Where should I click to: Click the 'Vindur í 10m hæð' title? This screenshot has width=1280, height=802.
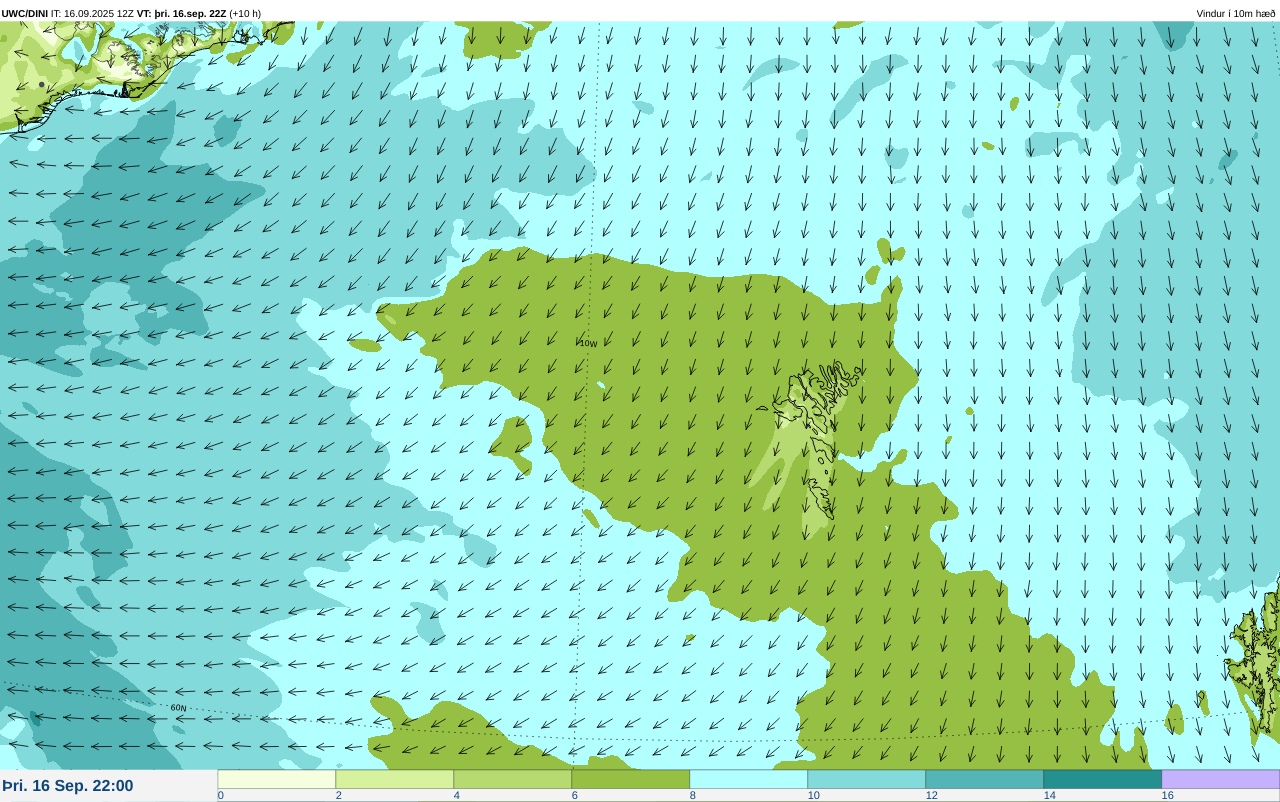click(1236, 13)
